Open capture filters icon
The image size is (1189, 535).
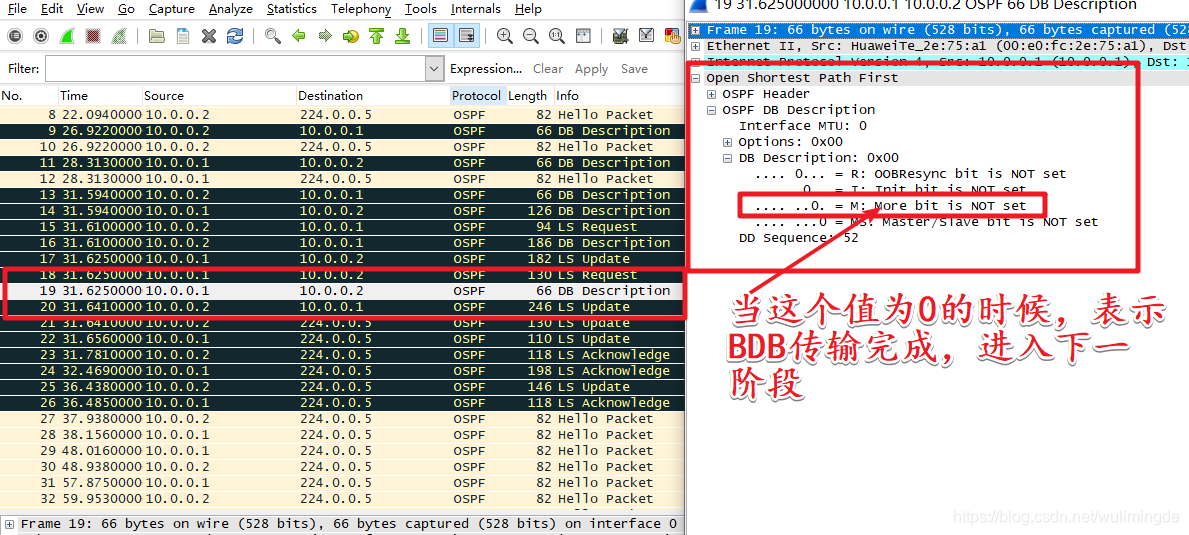(620, 36)
